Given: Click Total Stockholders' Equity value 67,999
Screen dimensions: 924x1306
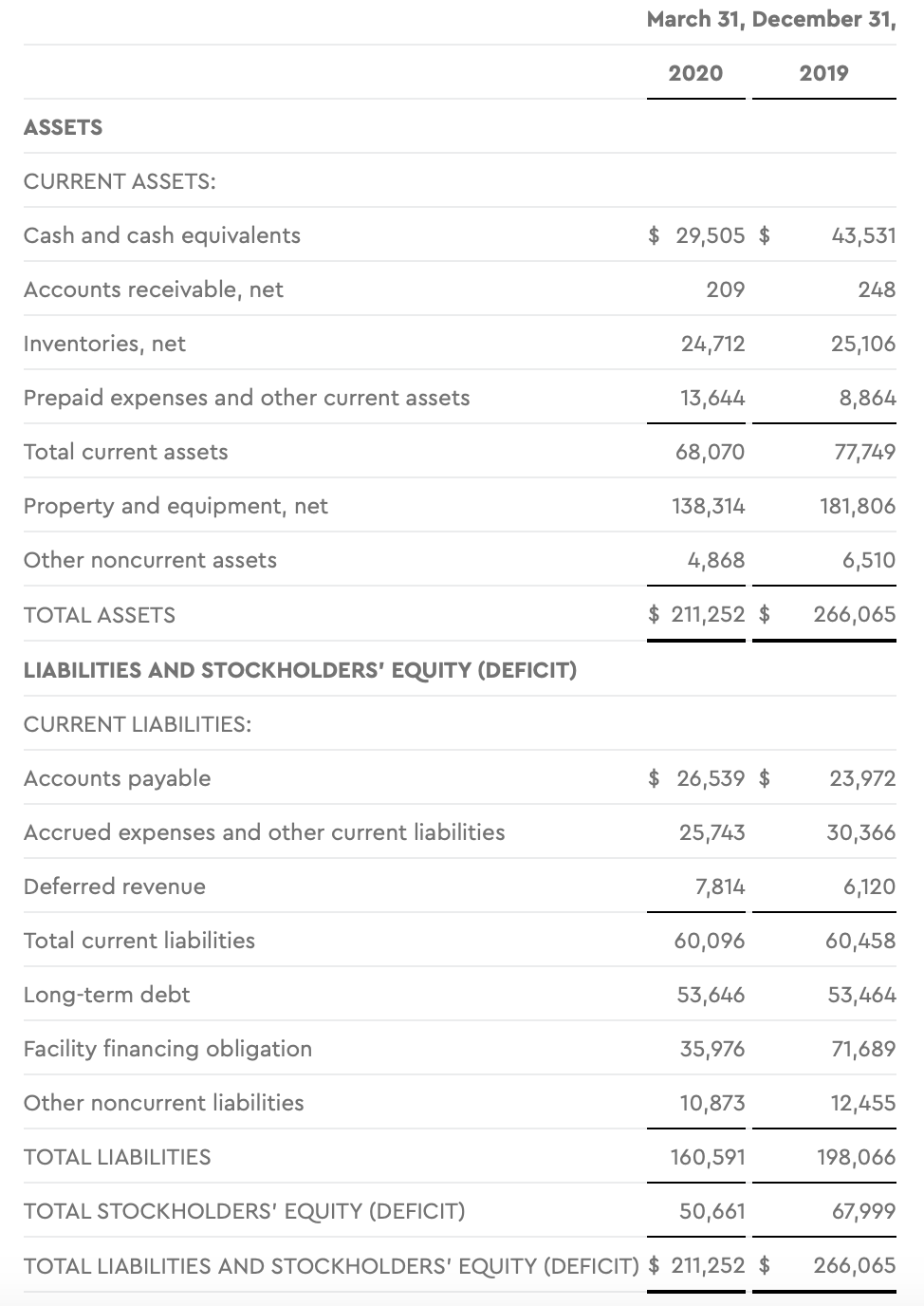Looking at the screenshot, I should [863, 1211].
